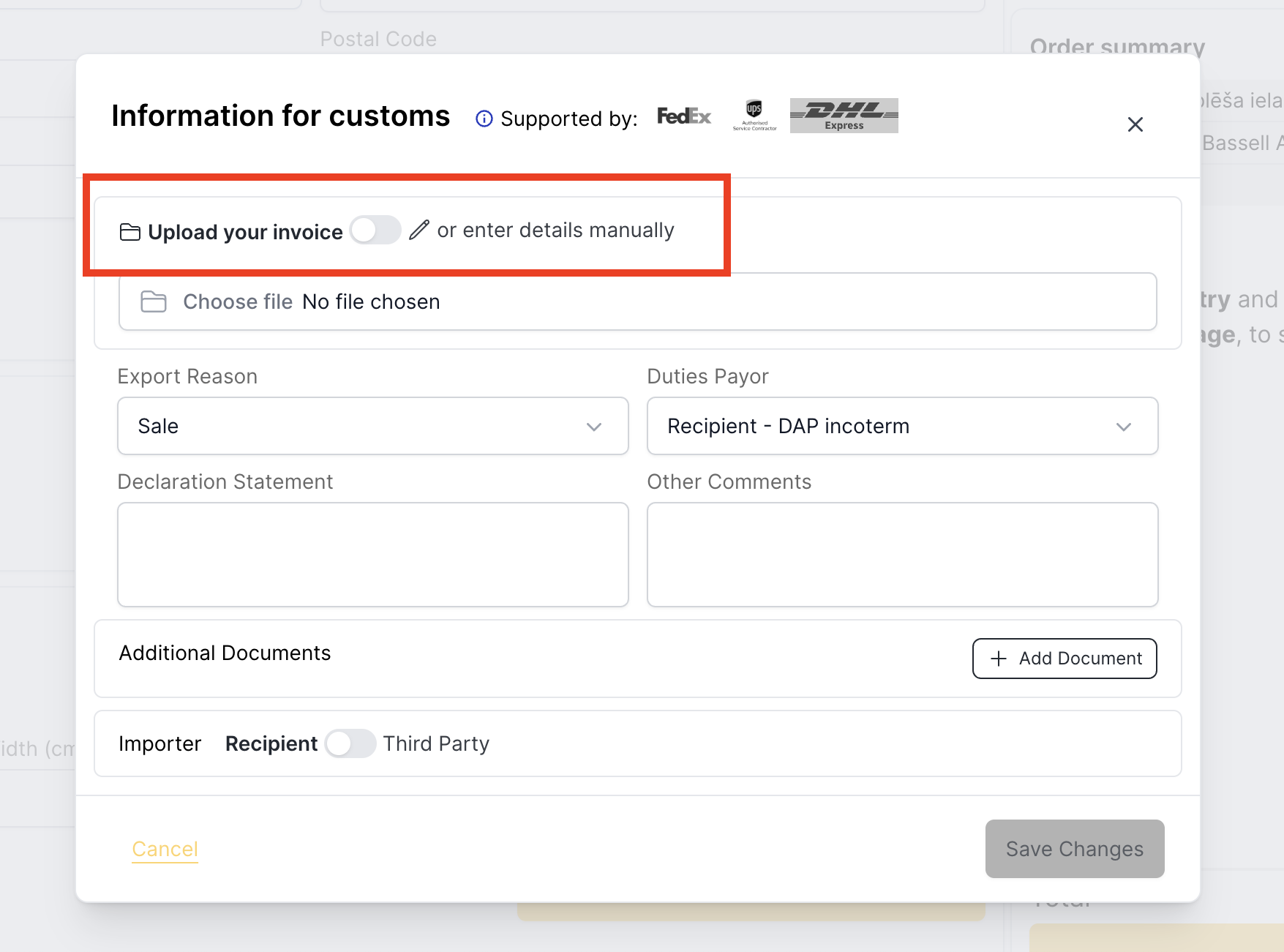Focus the Declaration Statement text area
Screen dimensions: 1284x952
(372, 554)
